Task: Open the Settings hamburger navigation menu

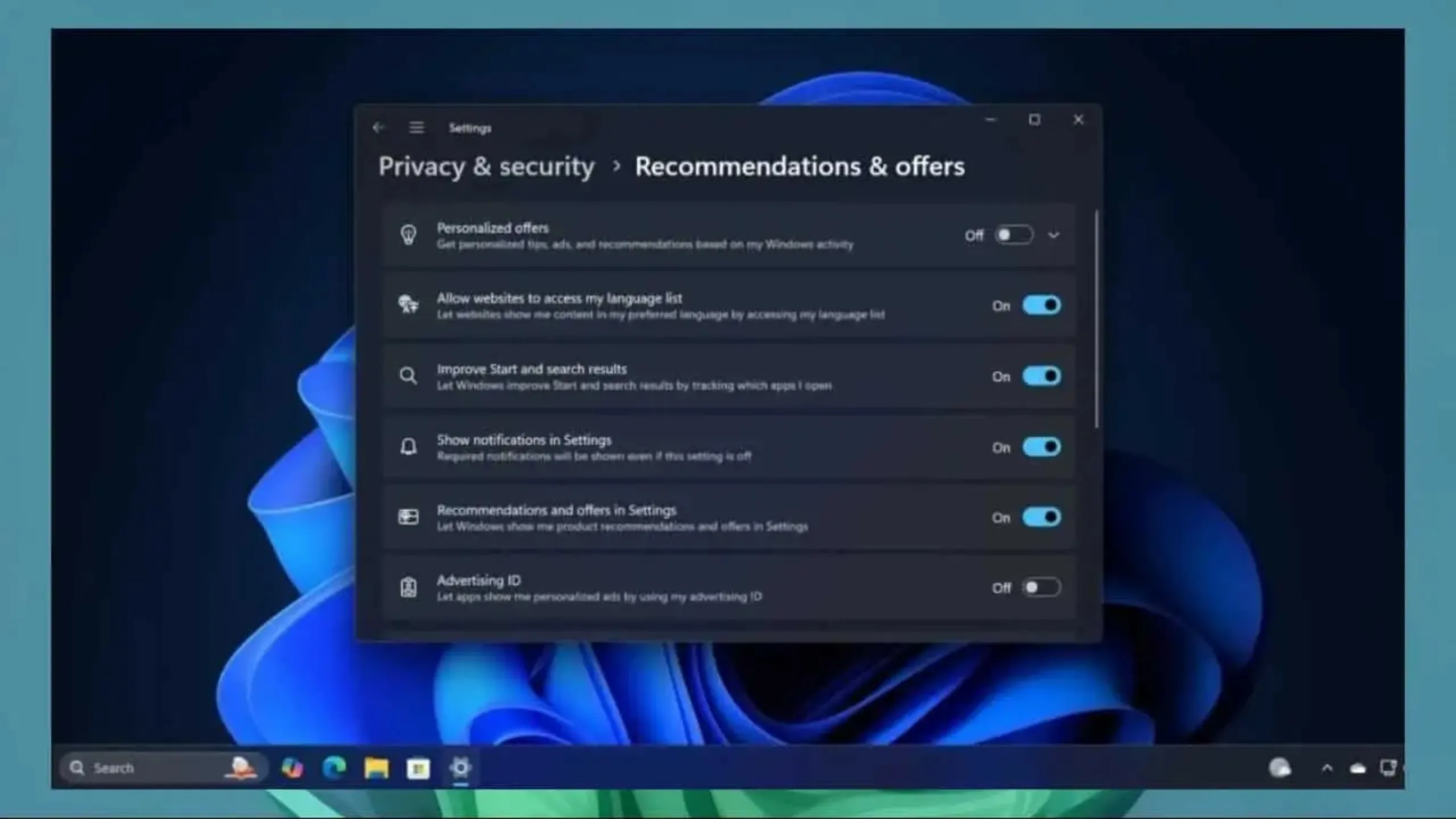Action: point(416,127)
